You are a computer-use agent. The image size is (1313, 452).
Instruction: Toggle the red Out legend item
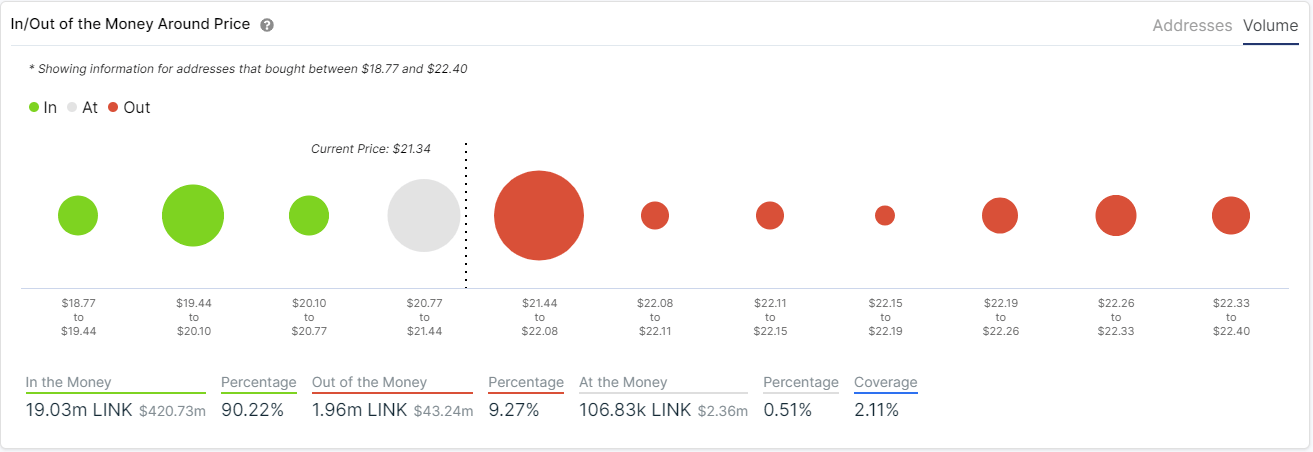point(129,107)
